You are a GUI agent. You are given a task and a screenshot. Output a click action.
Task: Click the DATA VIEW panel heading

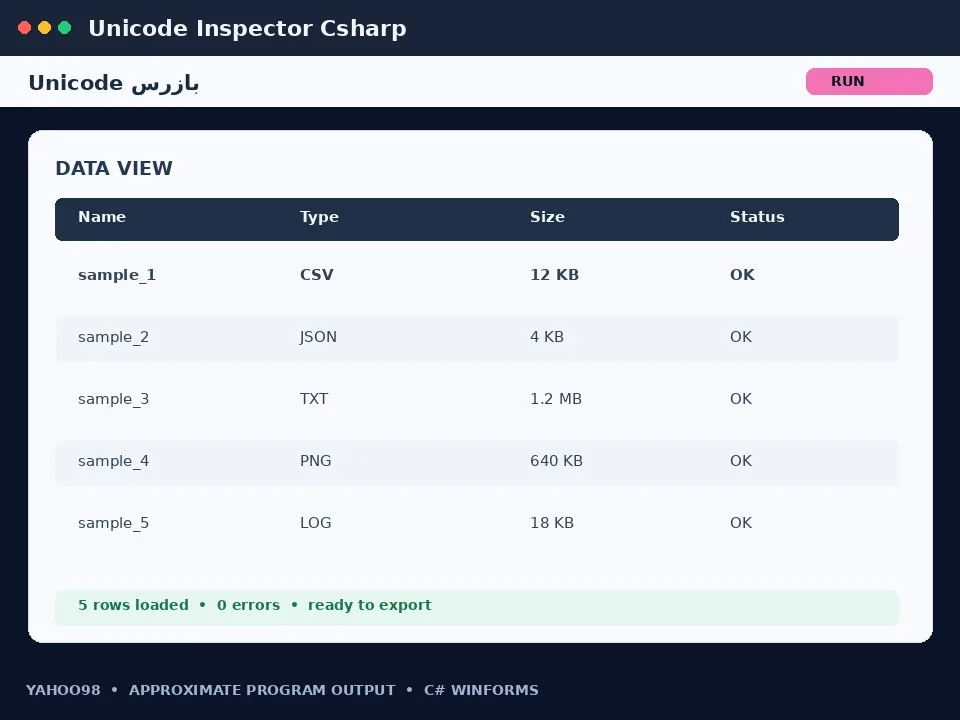point(114,168)
